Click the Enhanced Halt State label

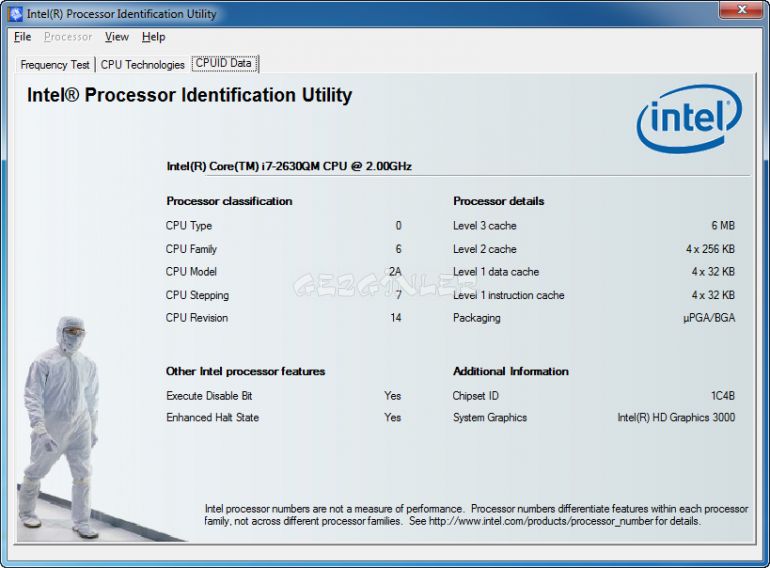213,417
